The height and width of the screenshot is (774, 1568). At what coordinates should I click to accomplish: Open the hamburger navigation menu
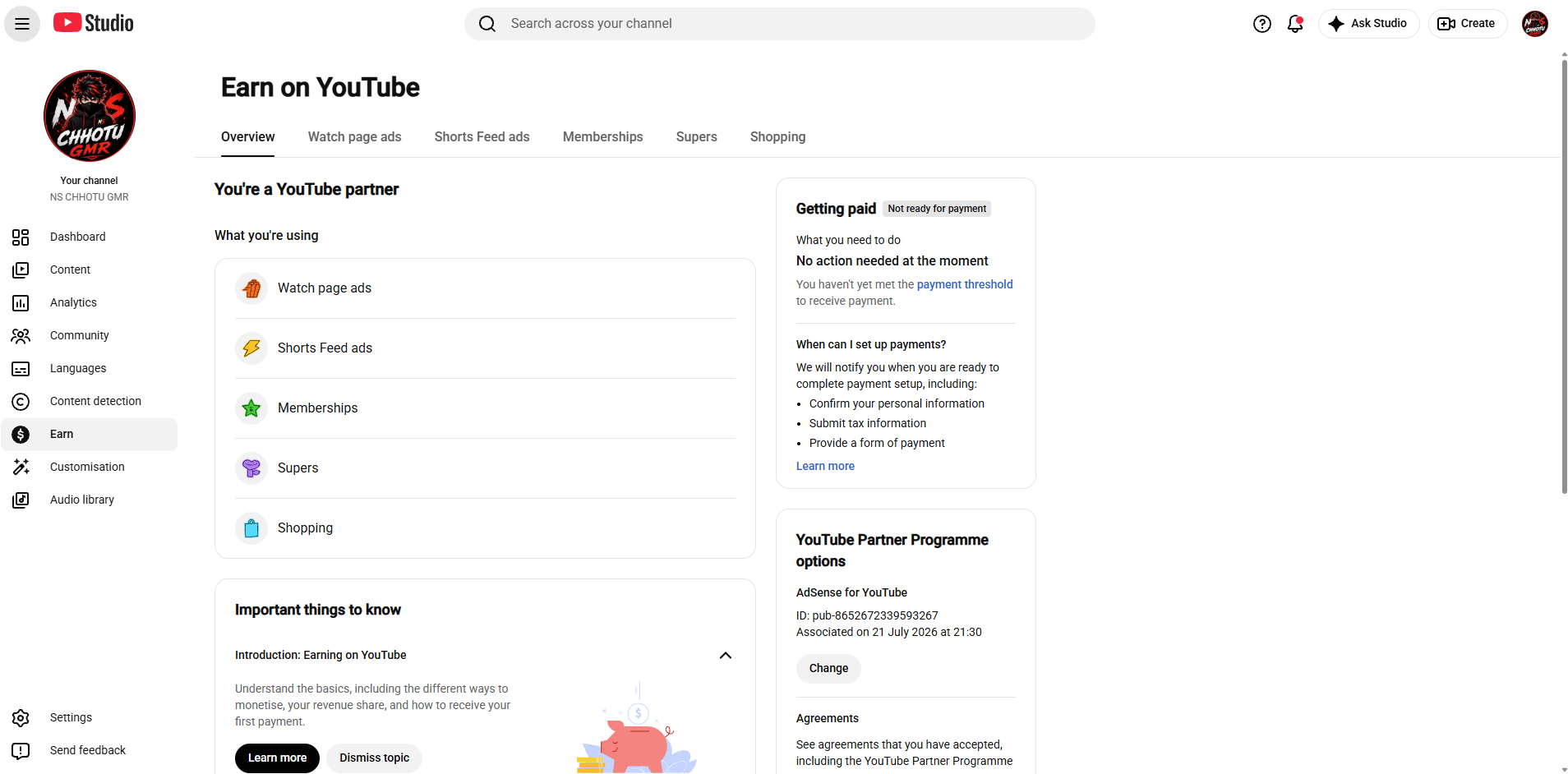click(22, 24)
